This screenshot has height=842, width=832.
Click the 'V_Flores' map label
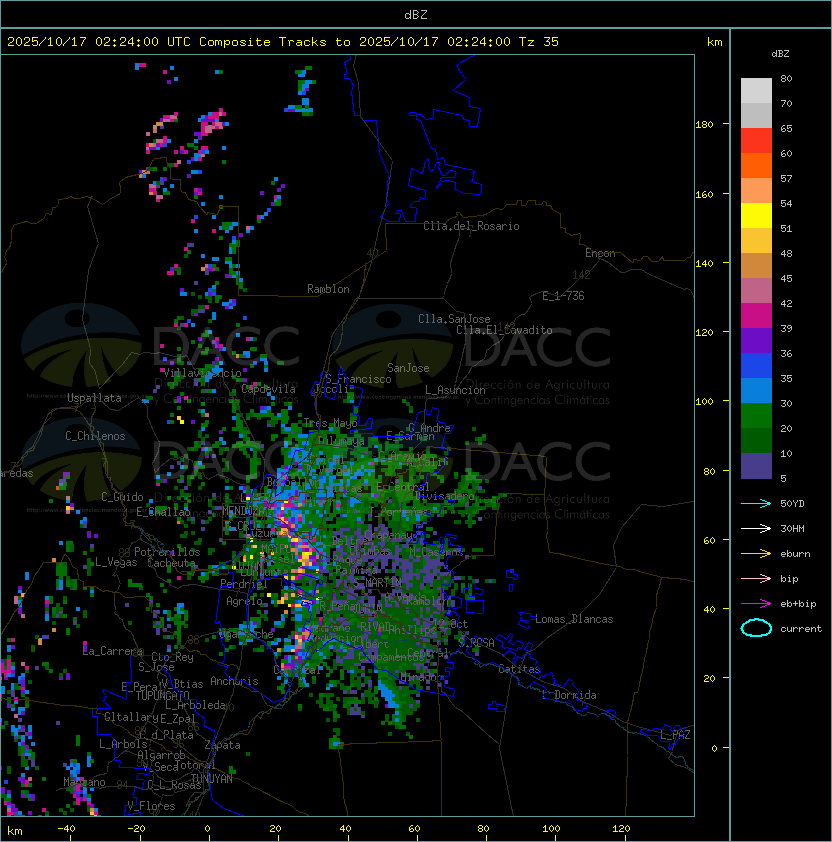point(151,806)
